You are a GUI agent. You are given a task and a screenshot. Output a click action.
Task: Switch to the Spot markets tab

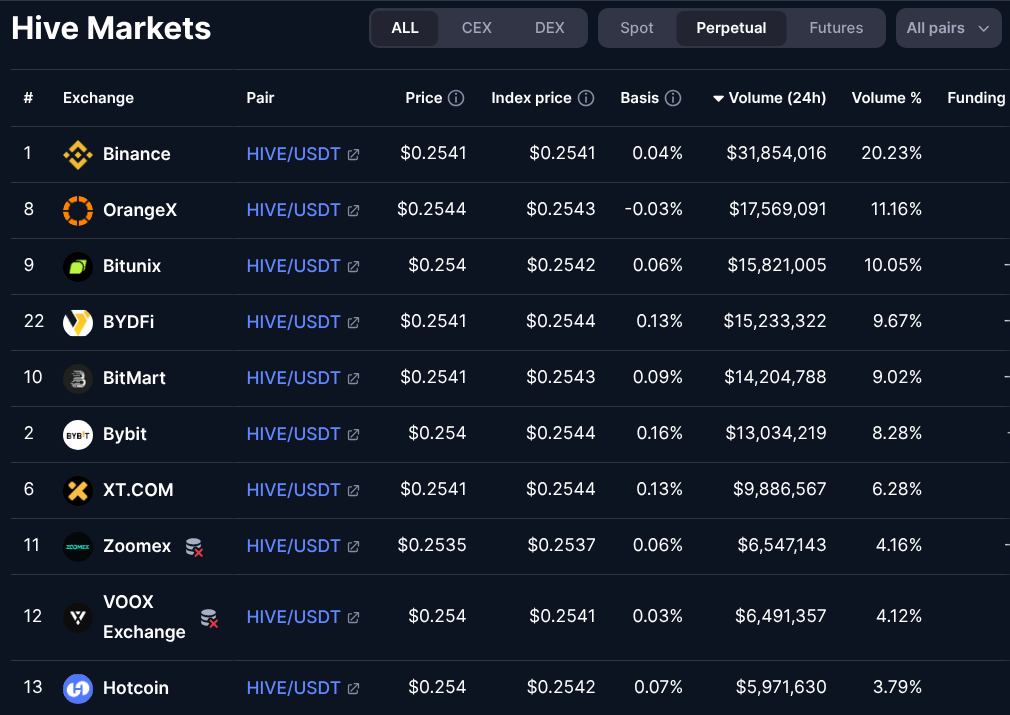click(x=636, y=28)
